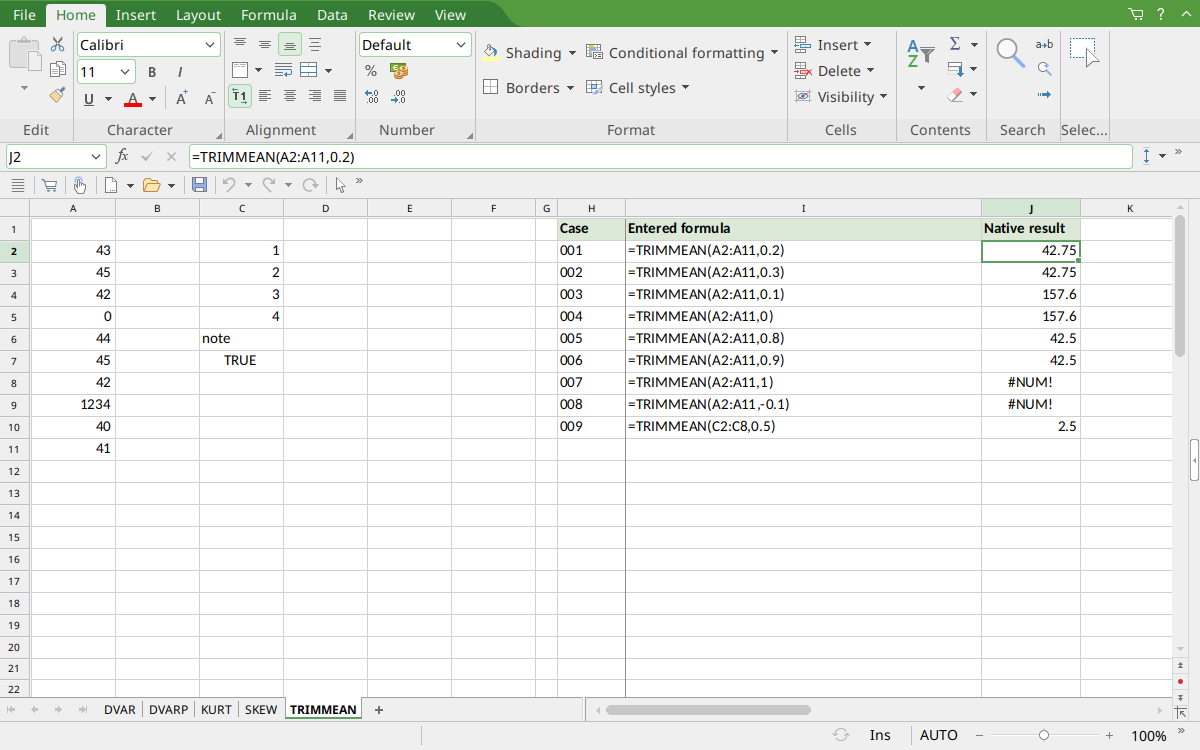Image resolution: width=1200 pixels, height=750 pixels.
Task: Merge cells using the merge icon
Action: [x=309, y=70]
